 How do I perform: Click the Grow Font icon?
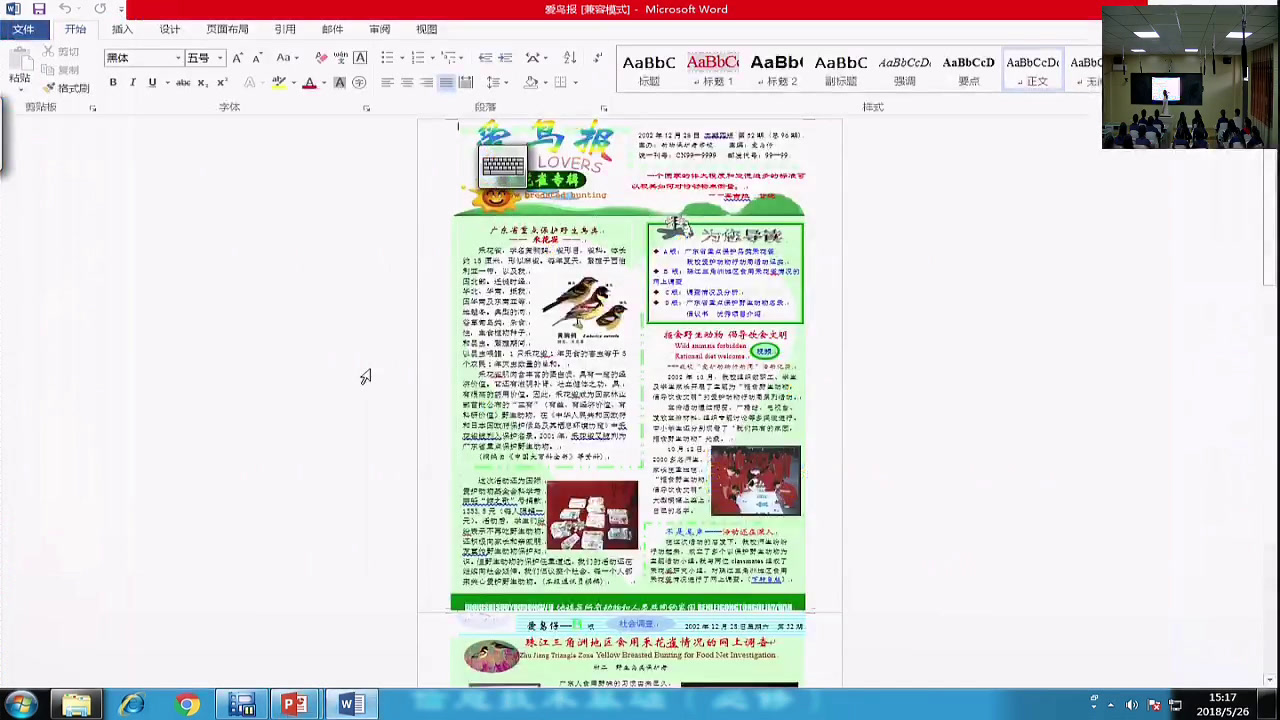(238, 58)
